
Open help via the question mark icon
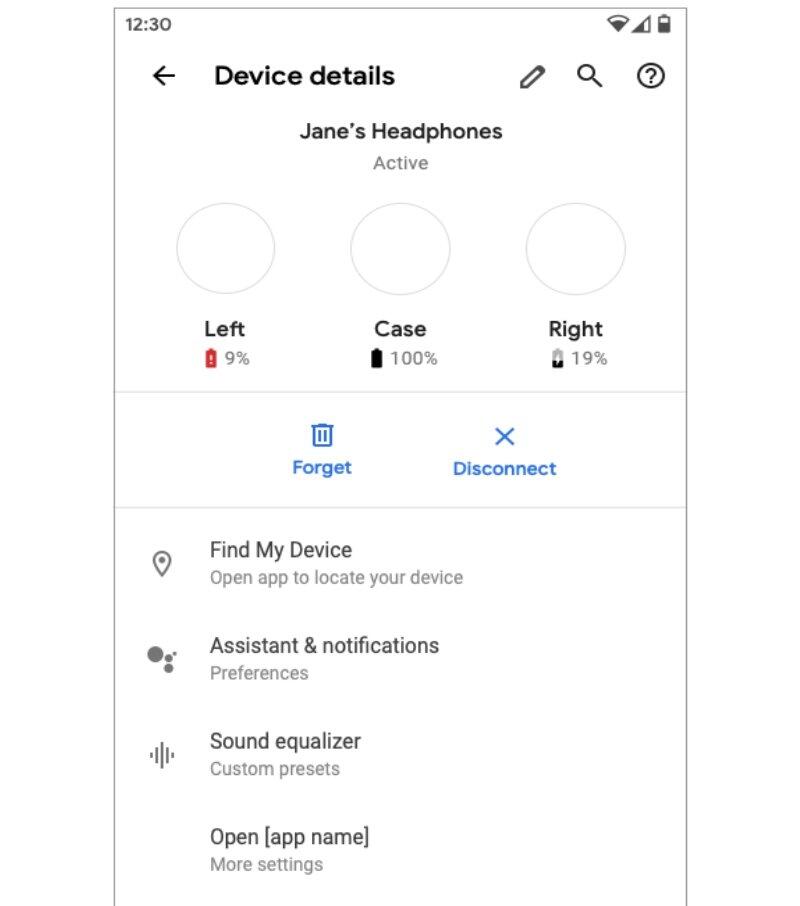tap(650, 76)
